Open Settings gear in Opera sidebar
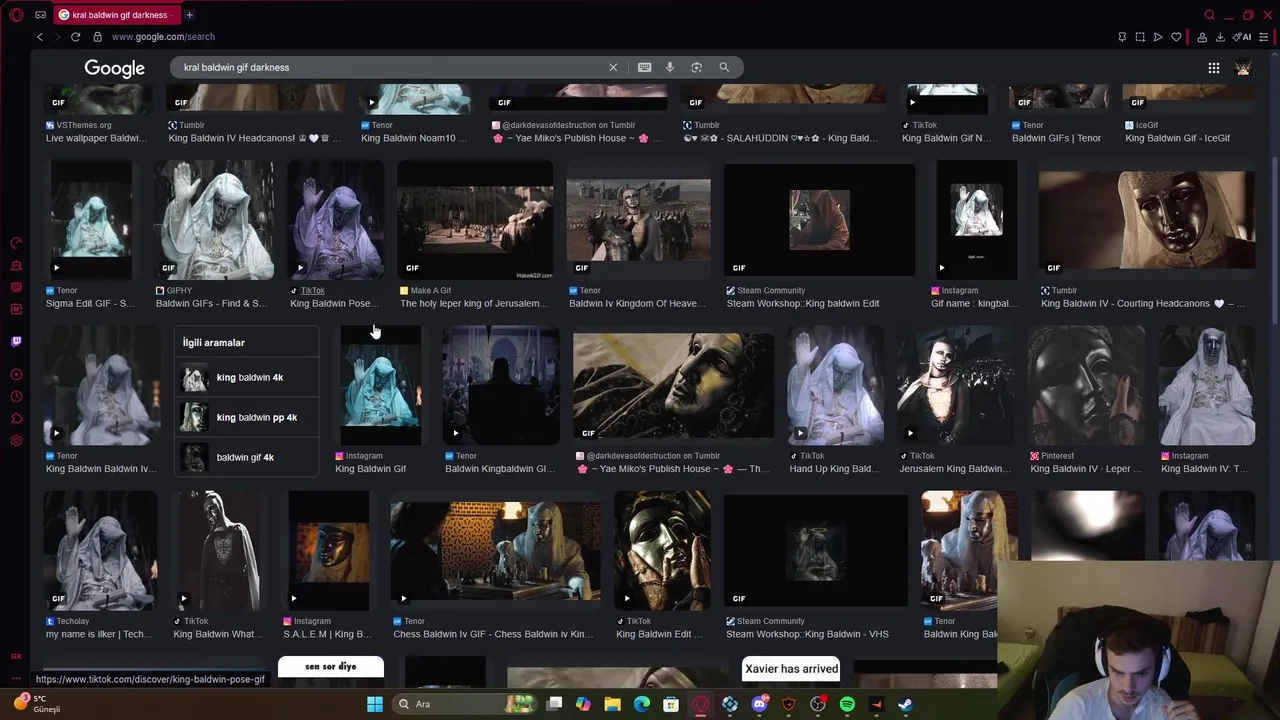 (16, 441)
